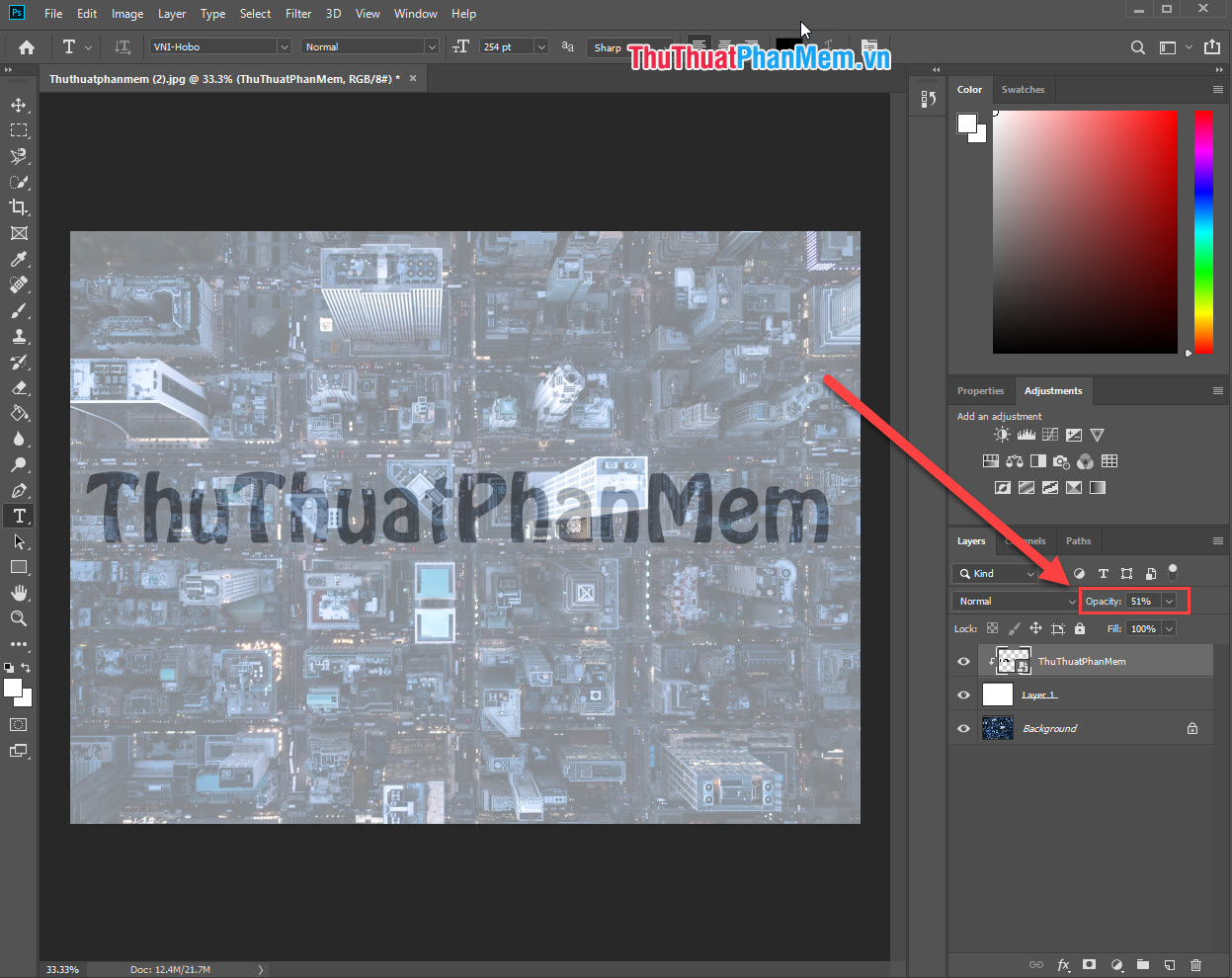The height and width of the screenshot is (978, 1232).
Task: Create a new layer
Action: tap(1169, 965)
